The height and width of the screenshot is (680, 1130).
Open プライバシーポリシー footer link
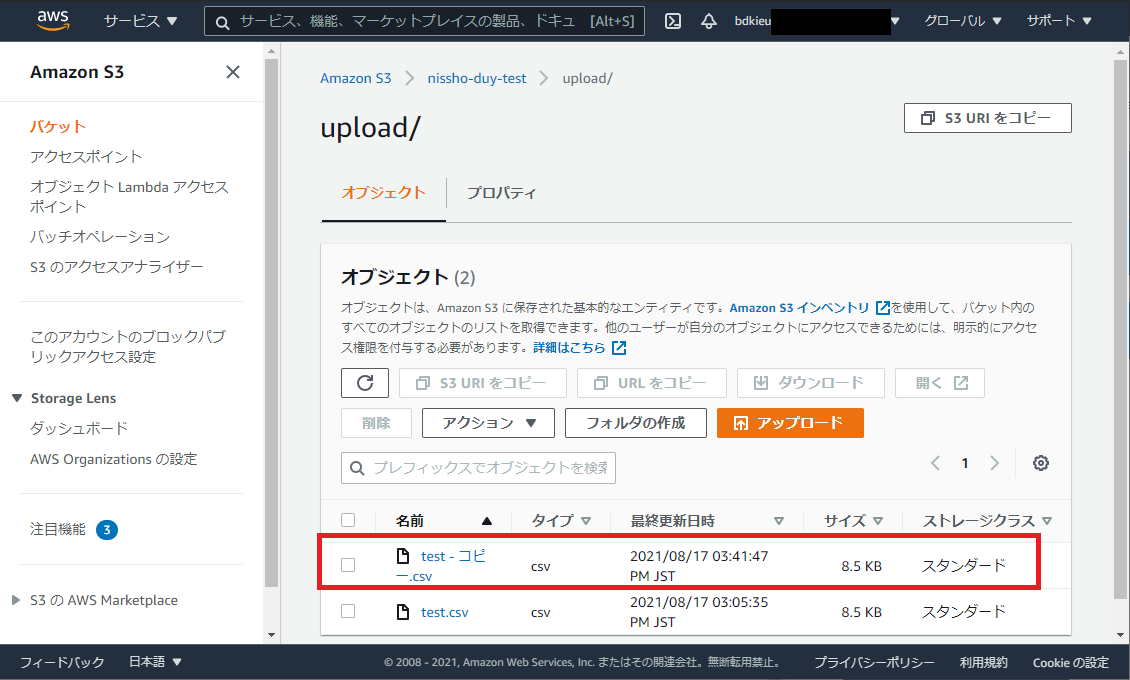[874, 662]
